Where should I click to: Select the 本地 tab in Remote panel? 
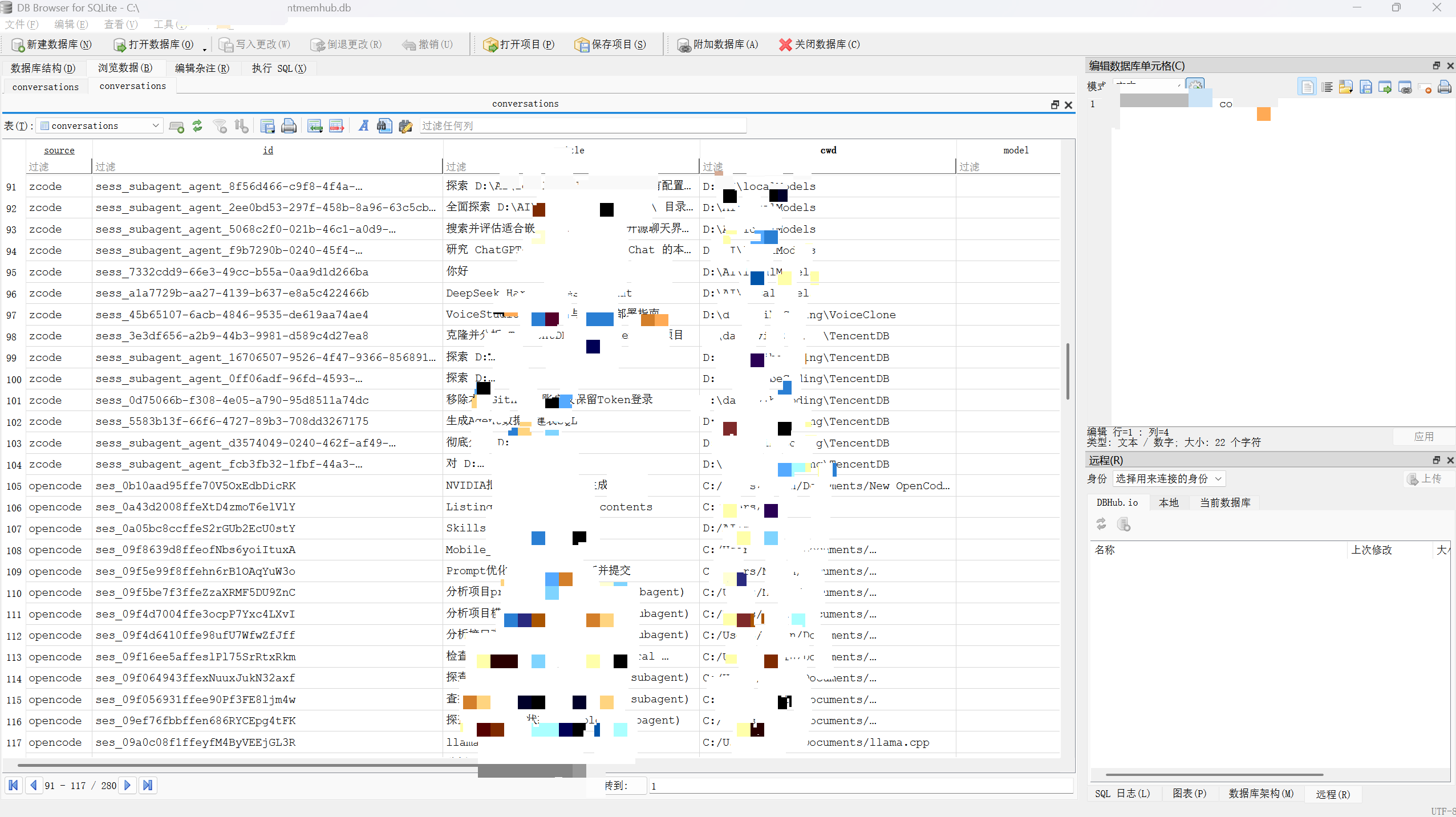(x=1169, y=502)
